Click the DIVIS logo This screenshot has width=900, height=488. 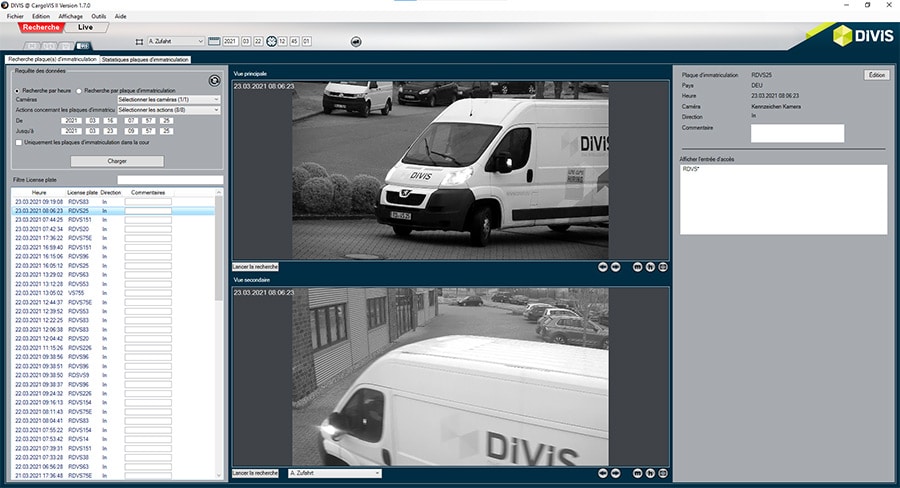click(863, 36)
